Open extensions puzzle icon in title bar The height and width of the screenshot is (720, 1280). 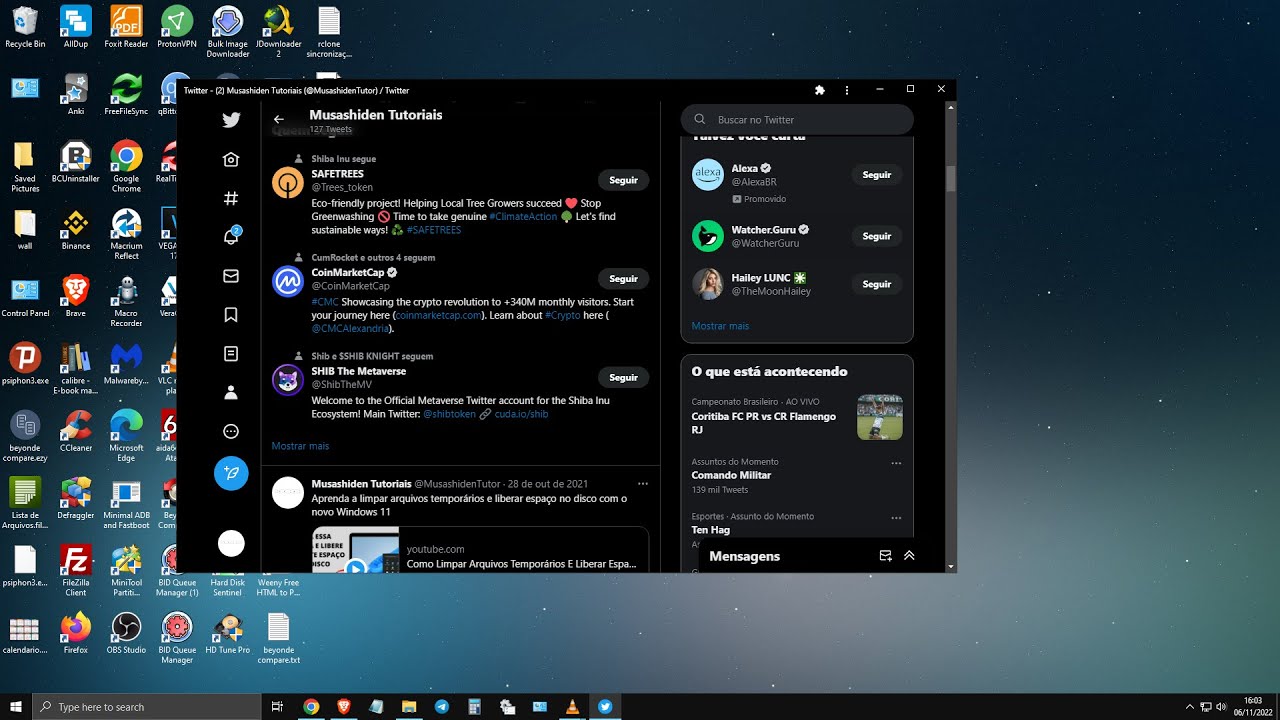820,90
